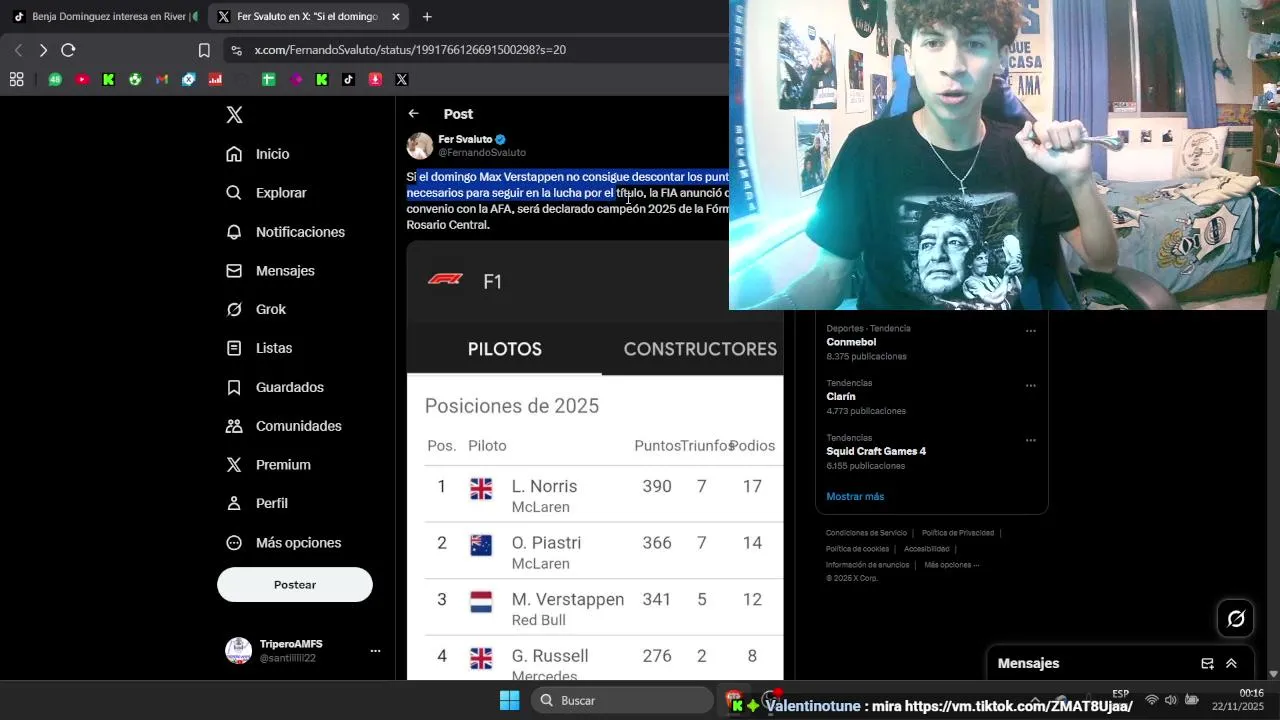The height and width of the screenshot is (720, 1280).
Task: Select PILOTOS tab in F1 card
Action: 504,349
